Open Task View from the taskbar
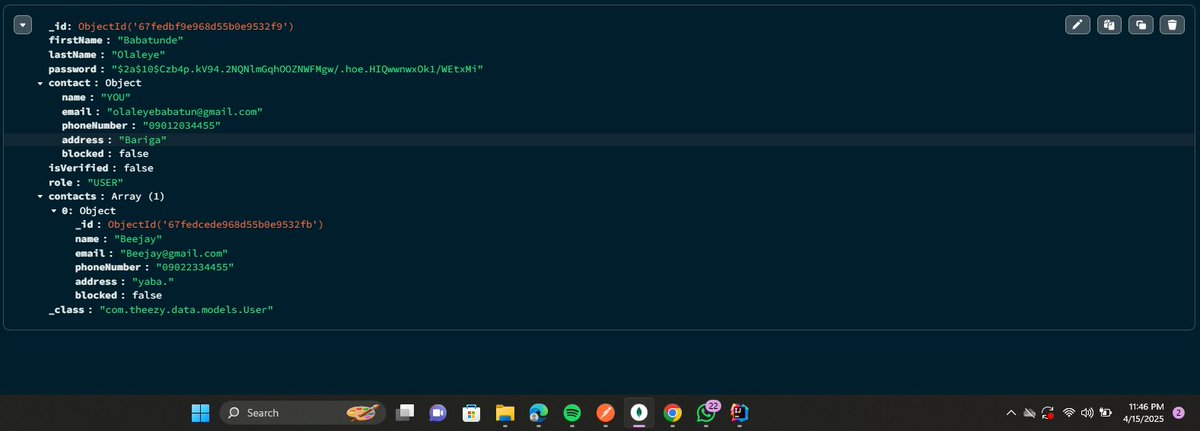This screenshot has height=431, width=1200. tap(405, 412)
